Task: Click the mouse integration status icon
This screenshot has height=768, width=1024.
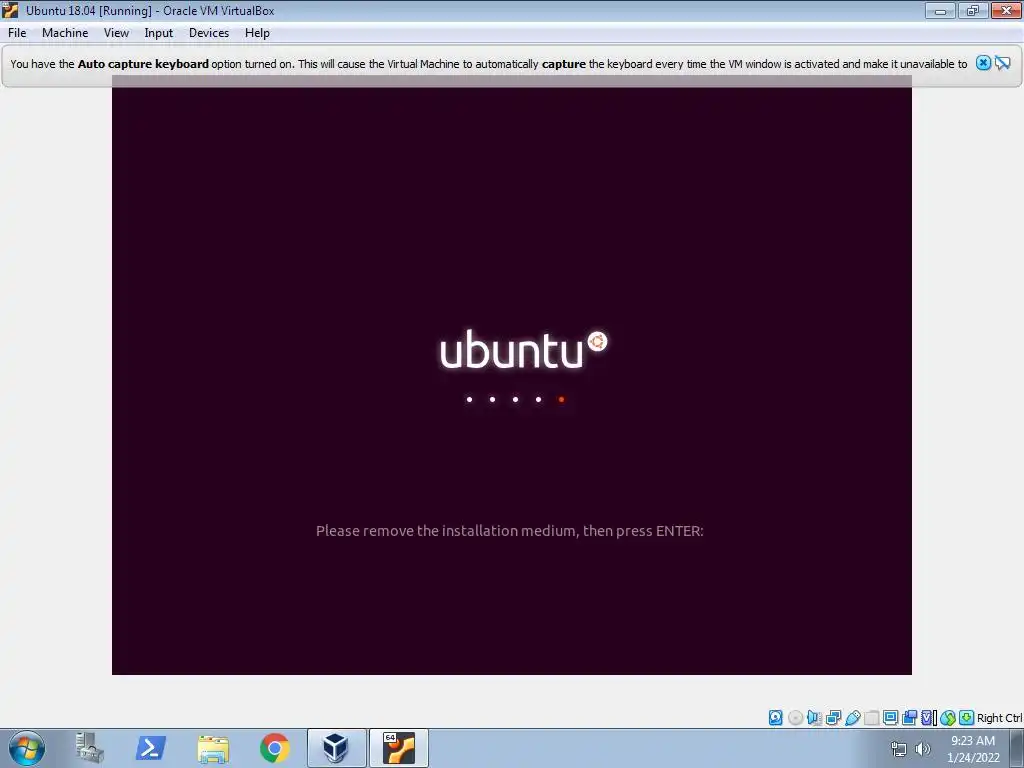Action: click(948, 718)
